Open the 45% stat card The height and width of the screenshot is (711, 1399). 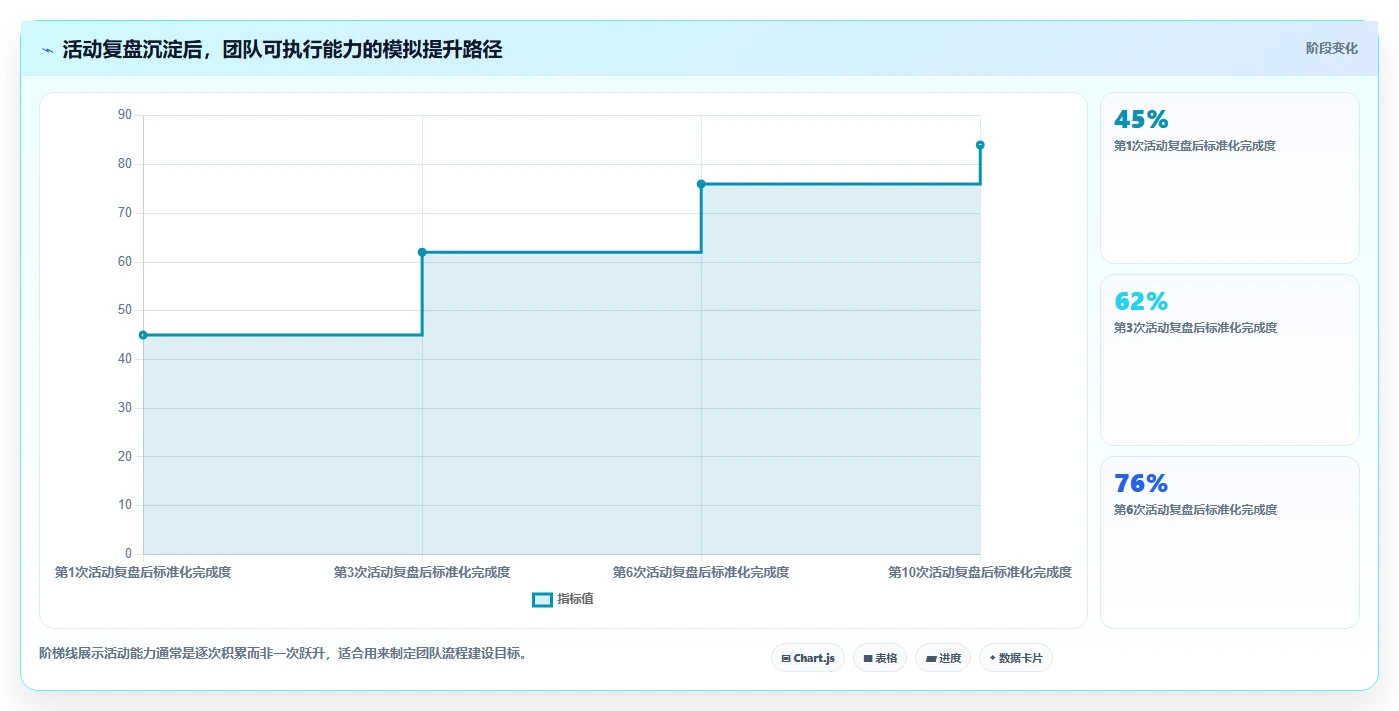1229,178
